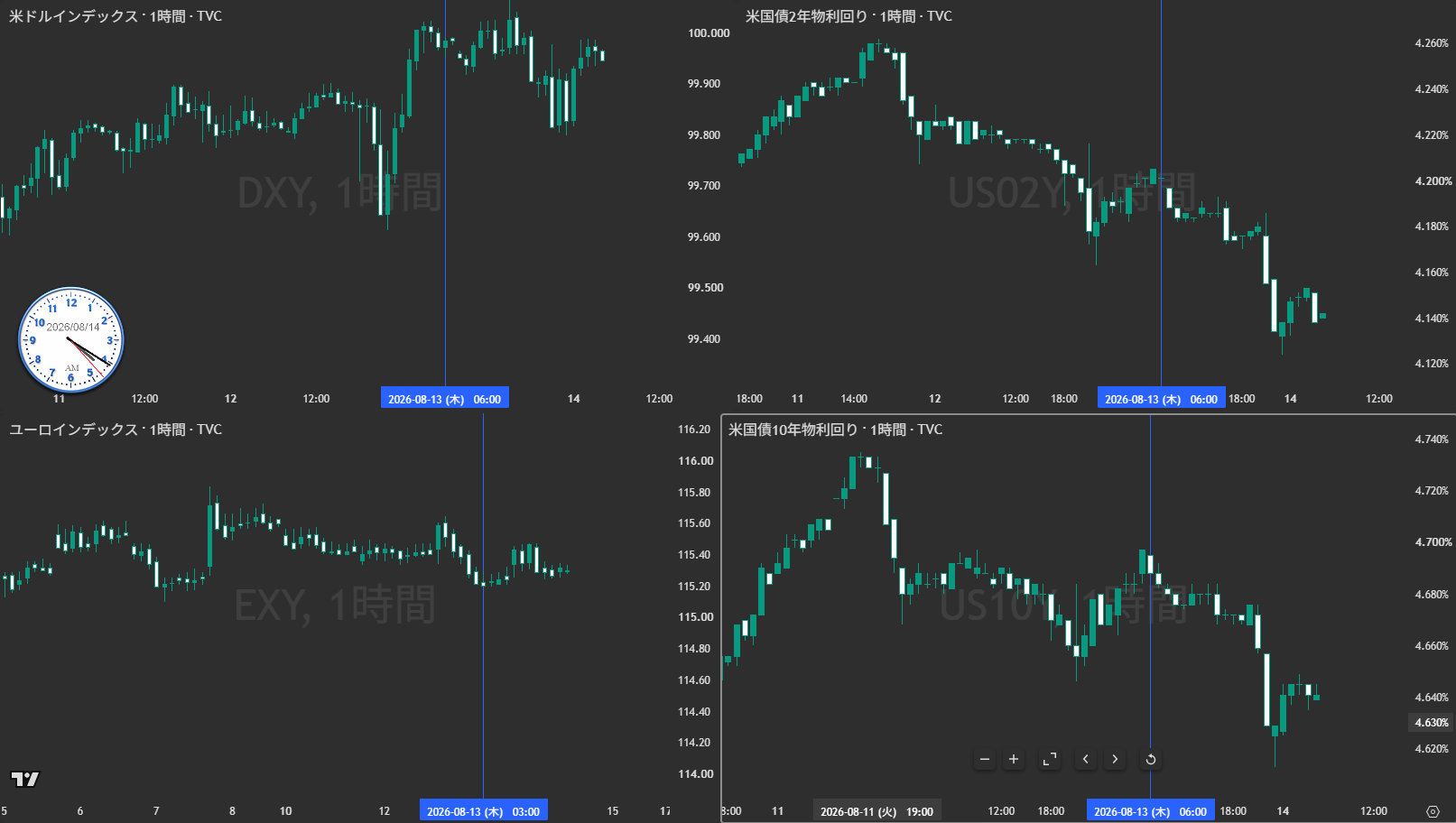The height and width of the screenshot is (823, 1456).
Task: Open chart settings hexagon icon
Action: [1433, 811]
